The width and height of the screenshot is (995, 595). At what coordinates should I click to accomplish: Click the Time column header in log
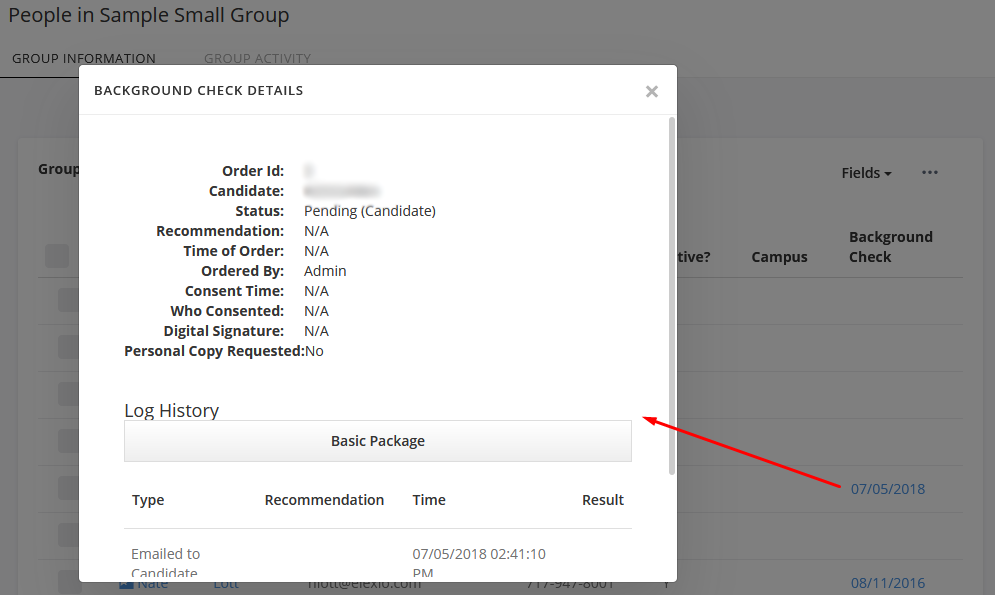point(429,500)
